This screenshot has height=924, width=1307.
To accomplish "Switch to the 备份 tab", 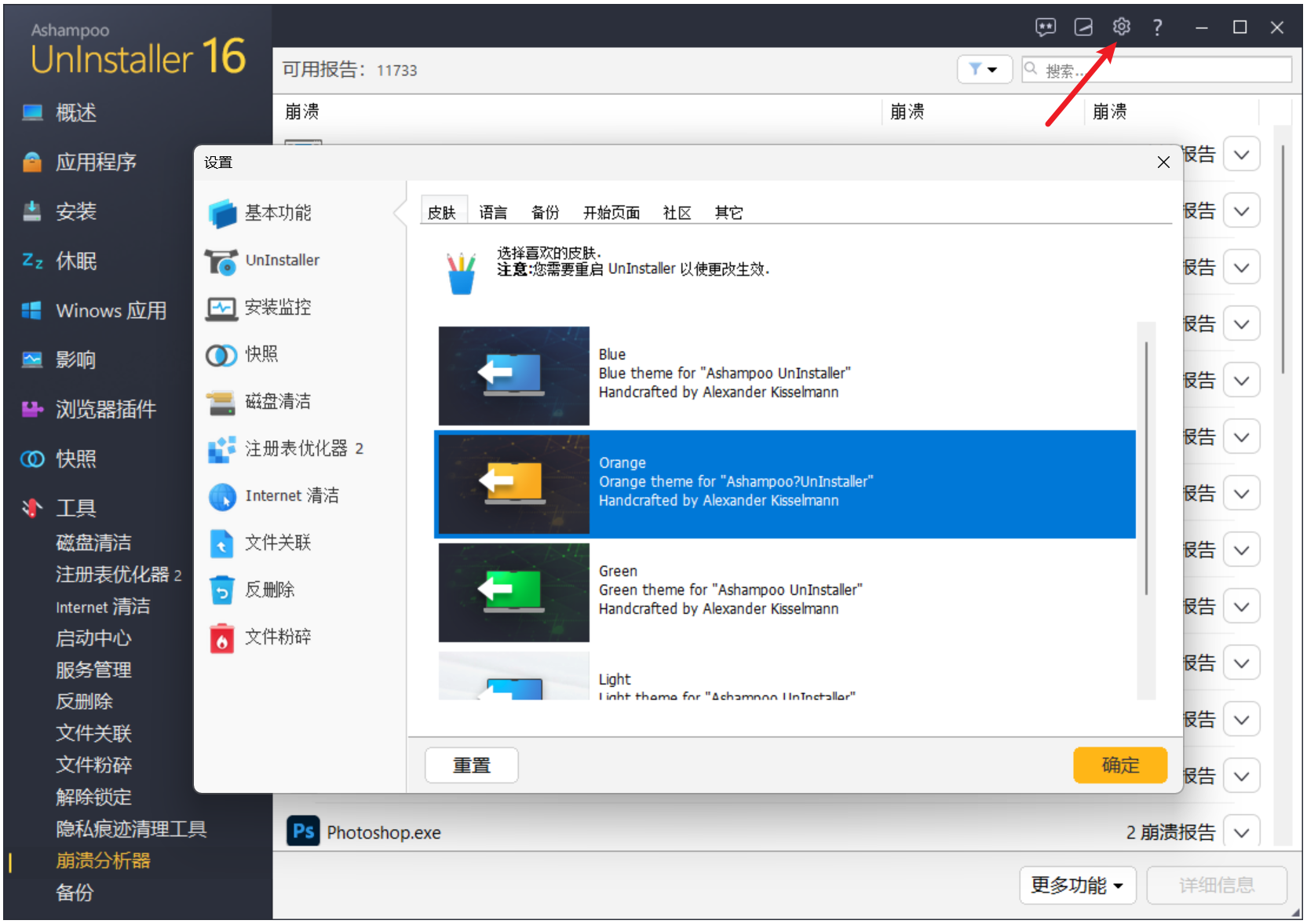I will coord(546,212).
